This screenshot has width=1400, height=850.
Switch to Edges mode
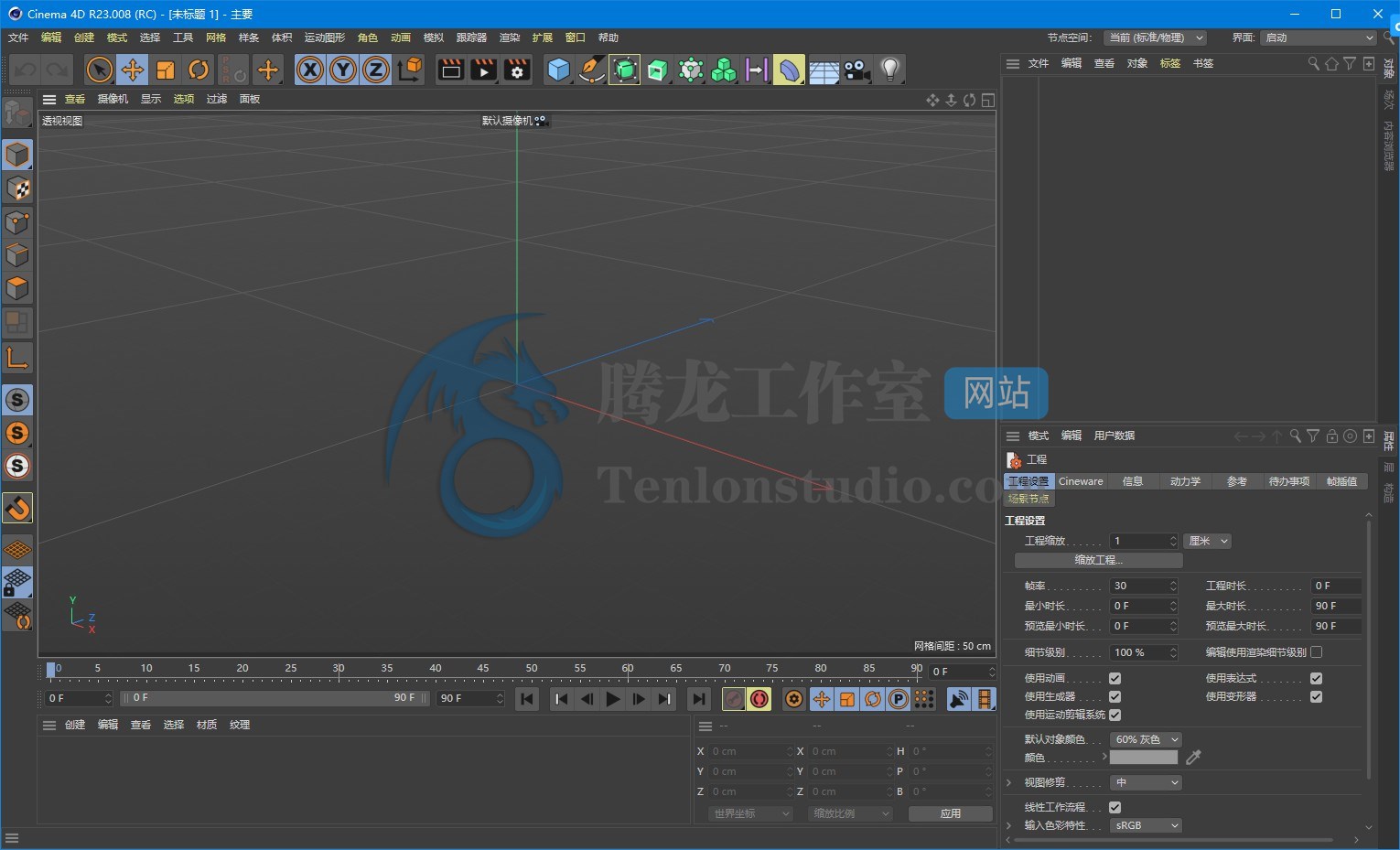point(17,254)
